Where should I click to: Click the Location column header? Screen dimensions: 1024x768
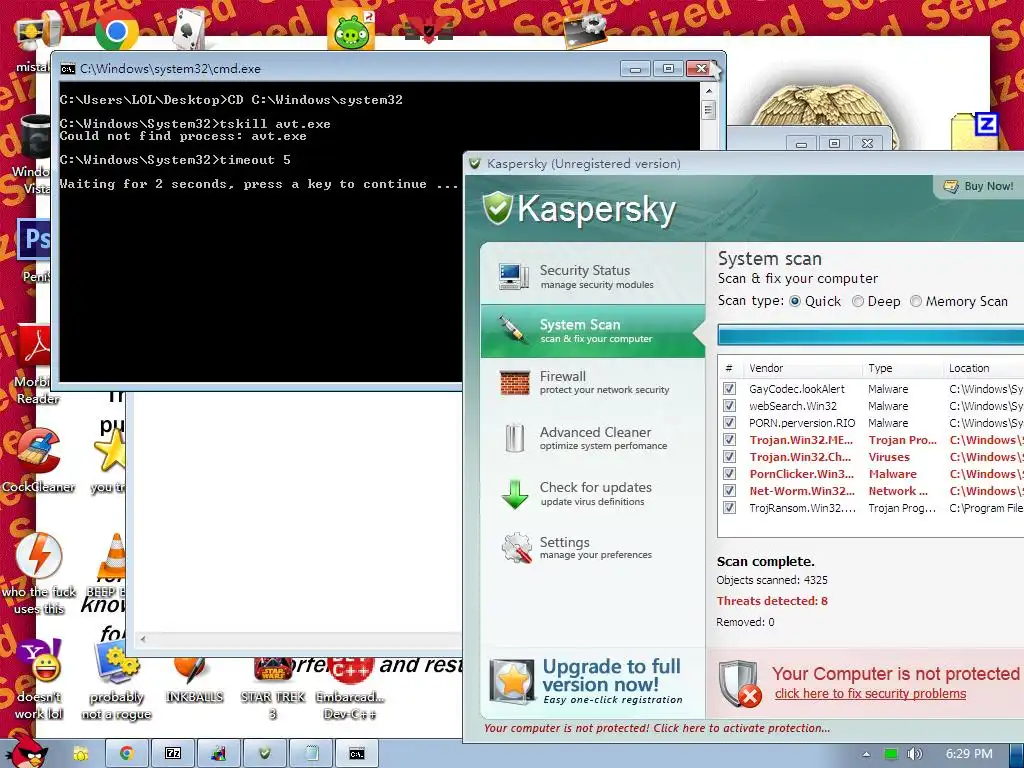tap(984, 368)
